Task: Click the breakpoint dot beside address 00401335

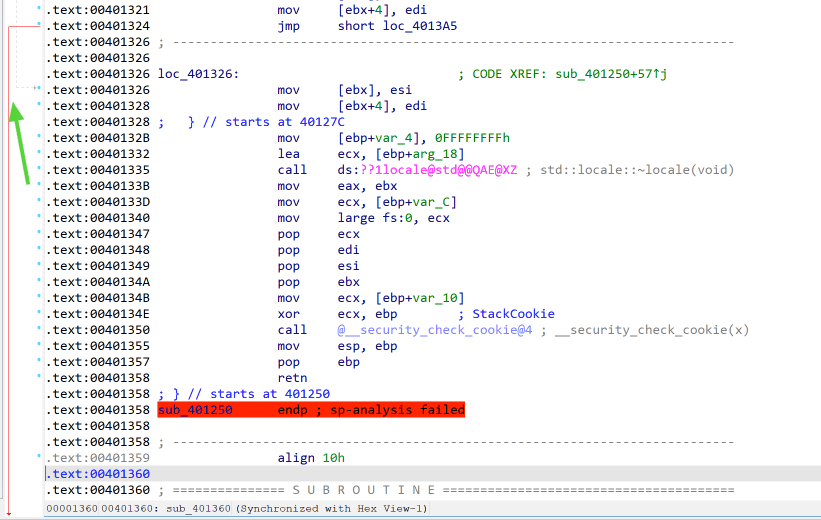Action: pyautogui.click(x=38, y=169)
